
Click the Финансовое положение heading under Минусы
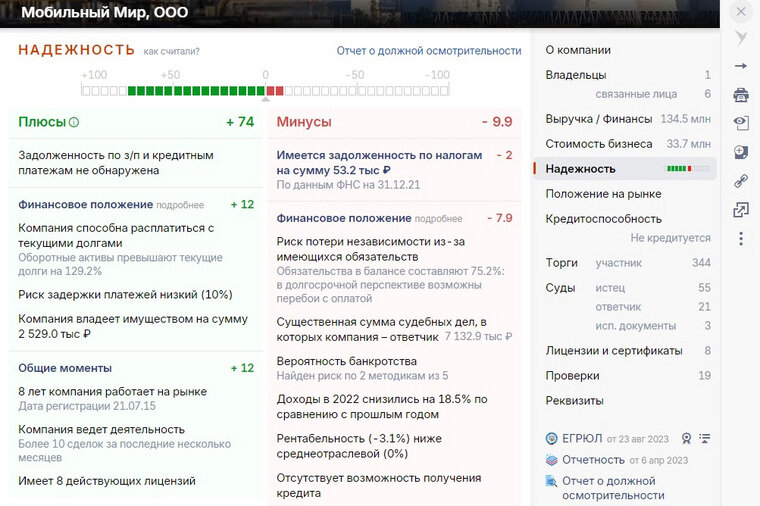pos(344,218)
